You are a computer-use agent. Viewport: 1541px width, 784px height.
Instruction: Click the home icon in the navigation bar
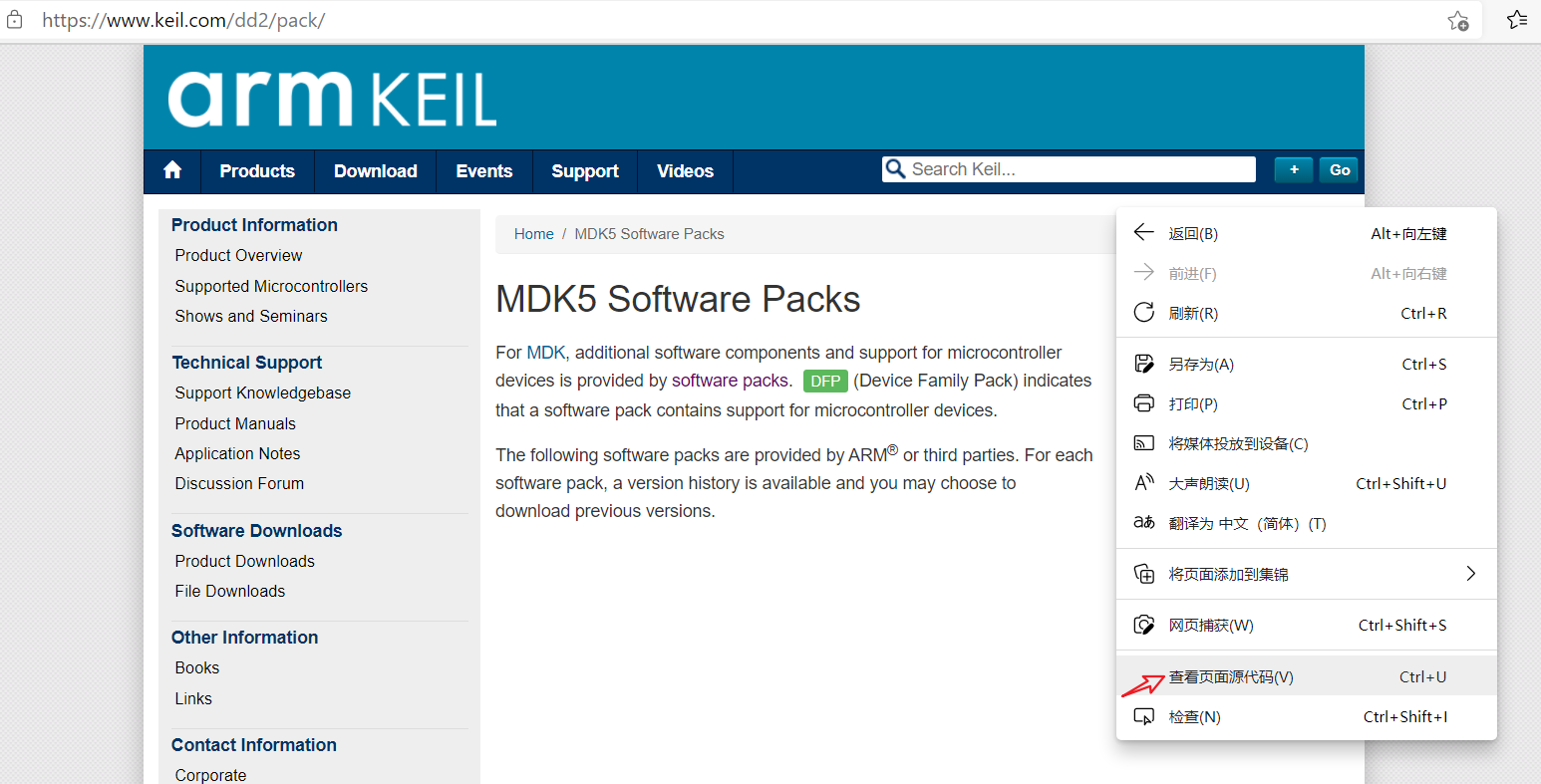tap(172, 170)
